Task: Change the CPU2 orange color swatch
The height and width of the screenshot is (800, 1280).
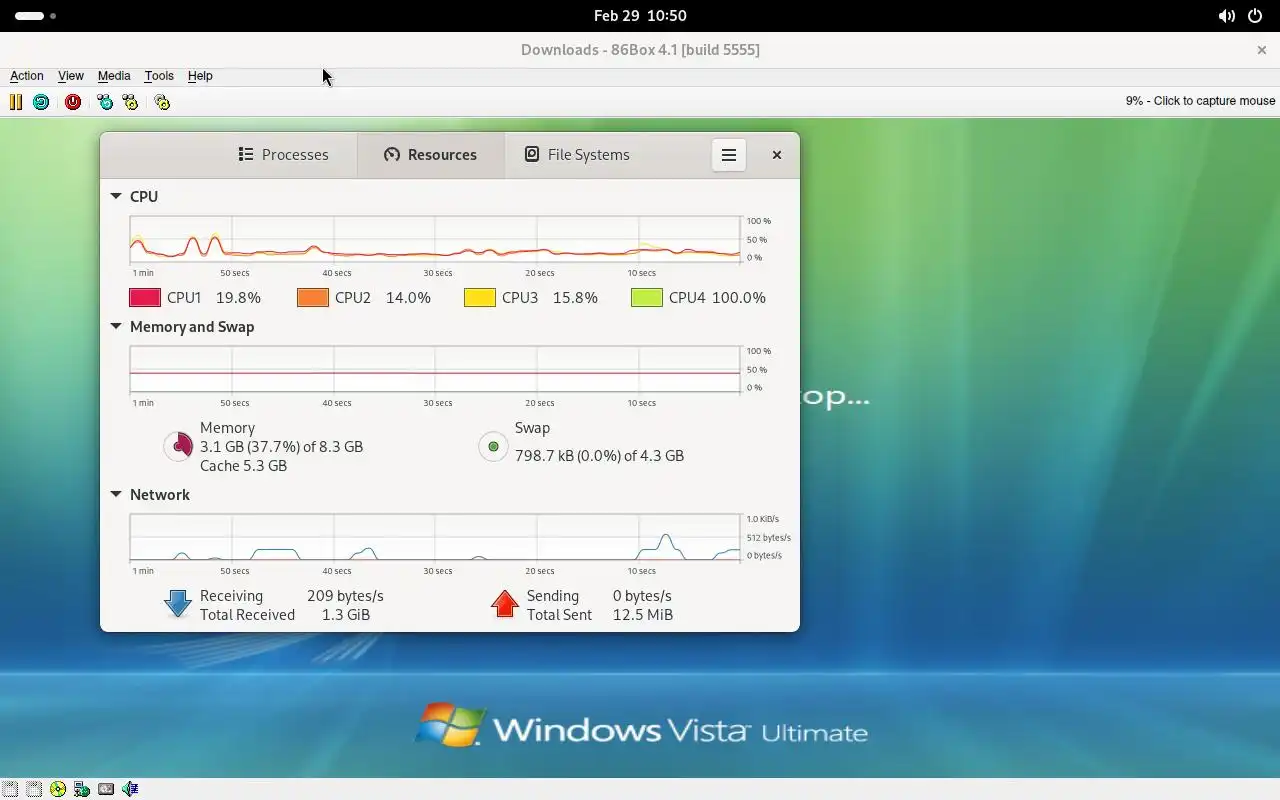Action: point(313,297)
